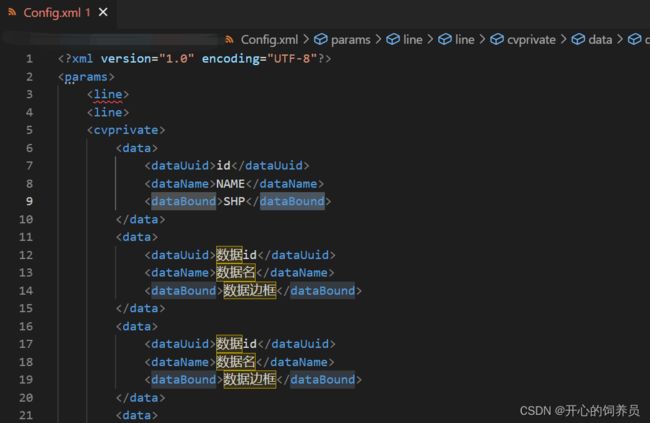
Task: Click 数据id value on line 12
Action: click(x=236, y=255)
